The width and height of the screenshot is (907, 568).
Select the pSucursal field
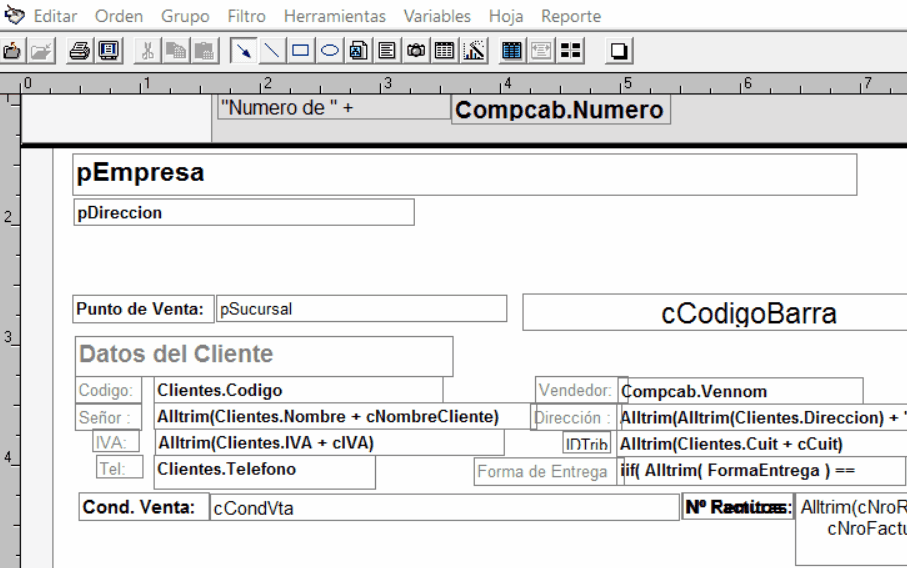coord(362,308)
